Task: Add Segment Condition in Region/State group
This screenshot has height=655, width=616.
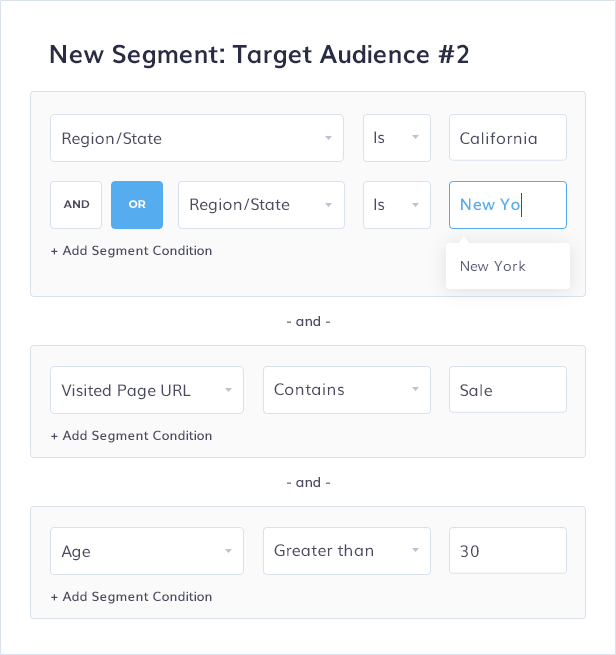Action: point(131,251)
